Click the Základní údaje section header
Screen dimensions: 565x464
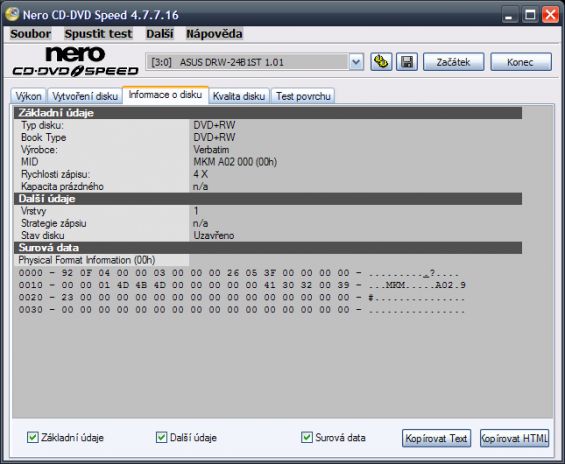tap(268, 113)
